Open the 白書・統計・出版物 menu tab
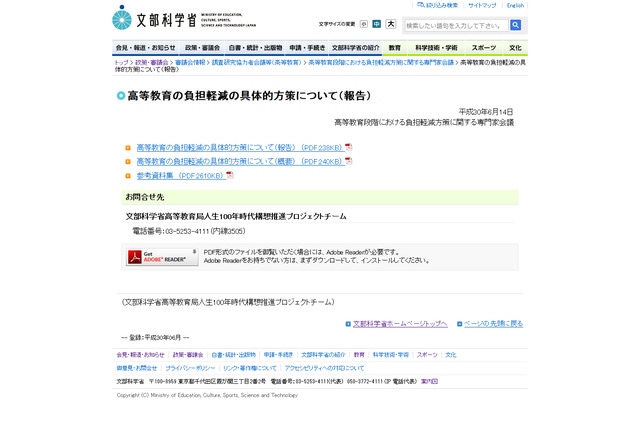640x426 pixels. tap(255, 48)
